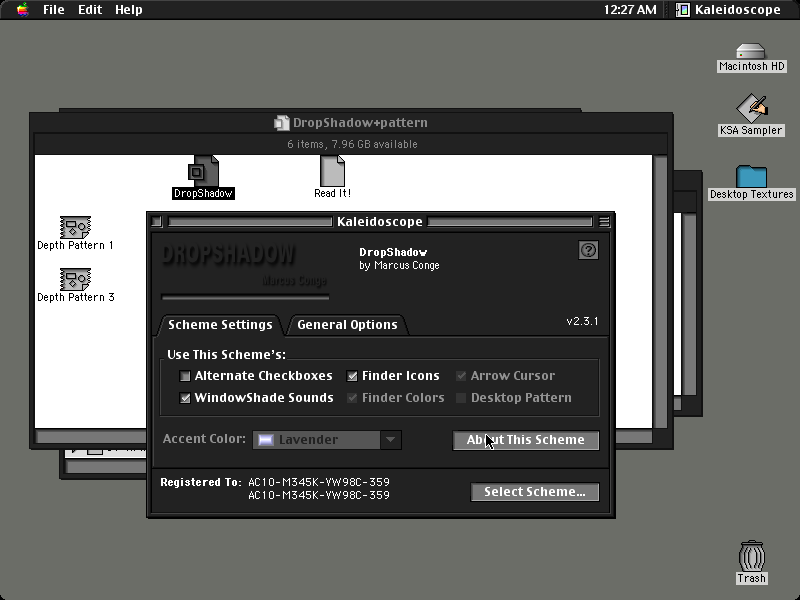Click the Kaleidoscope window title bar text
Image resolution: width=800 pixels, height=600 pixels.
tap(380, 221)
